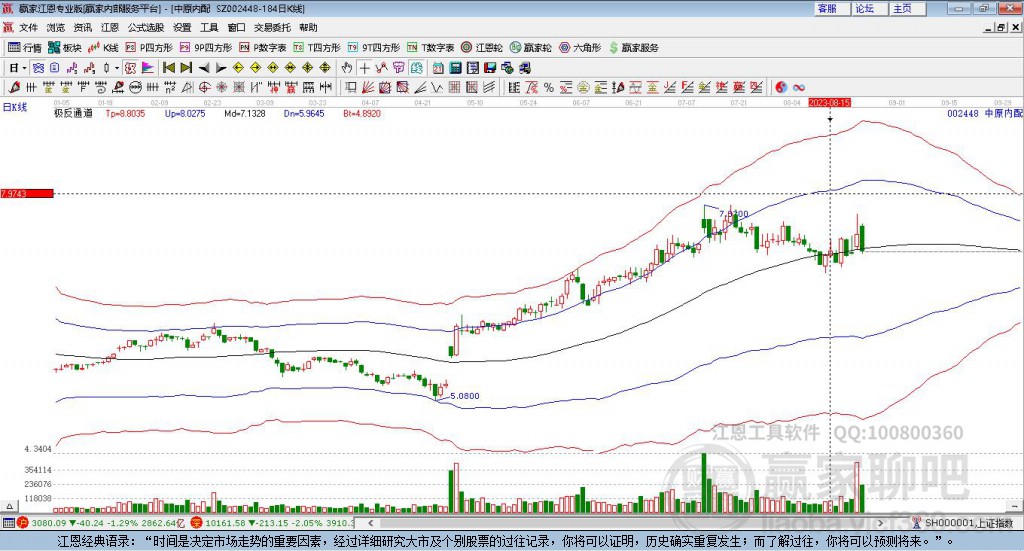Click the 论坛 forum button
This screenshot has height=551, width=1024.
click(x=869, y=8)
